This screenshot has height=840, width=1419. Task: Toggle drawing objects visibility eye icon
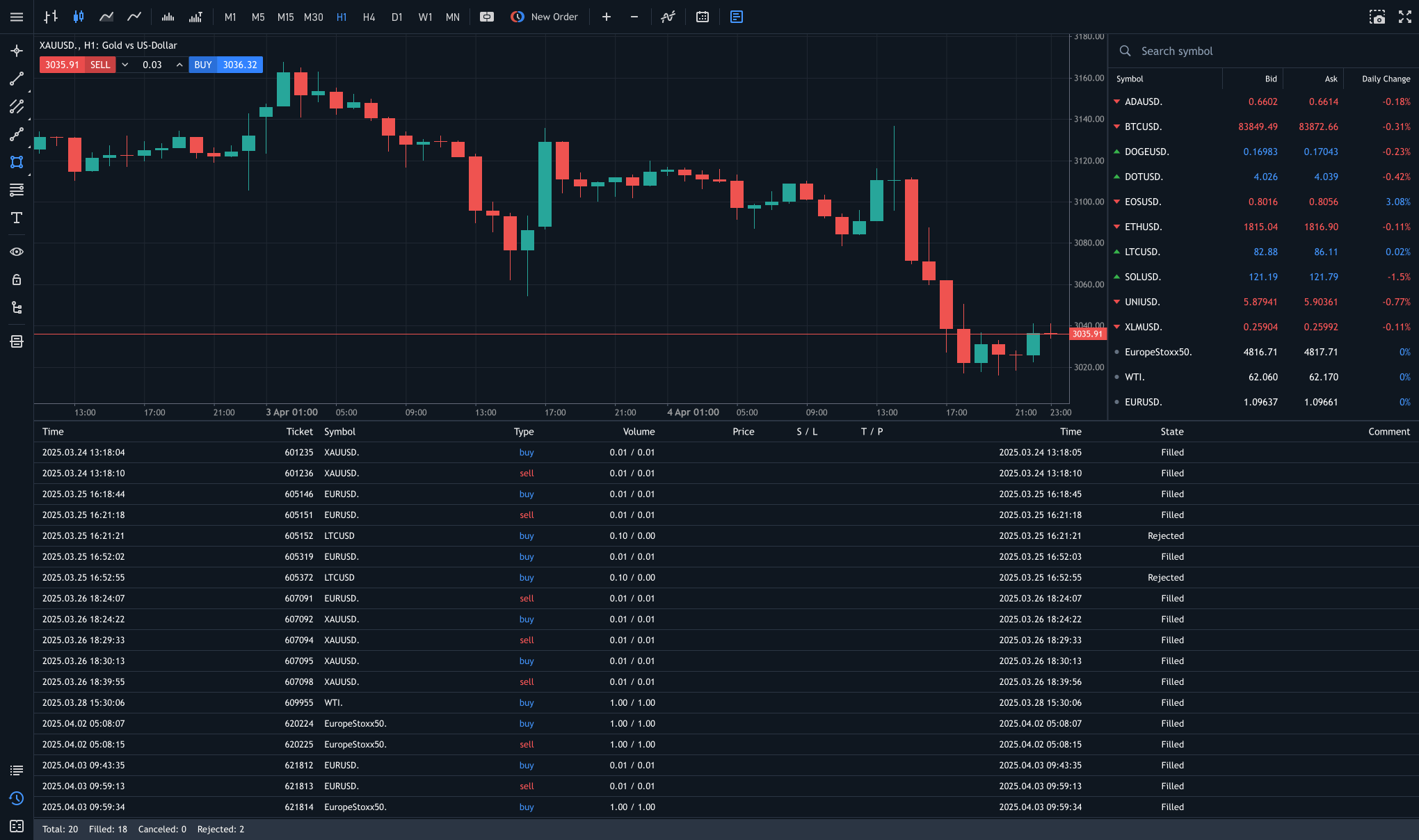pyautogui.click(x=17, y=252)
